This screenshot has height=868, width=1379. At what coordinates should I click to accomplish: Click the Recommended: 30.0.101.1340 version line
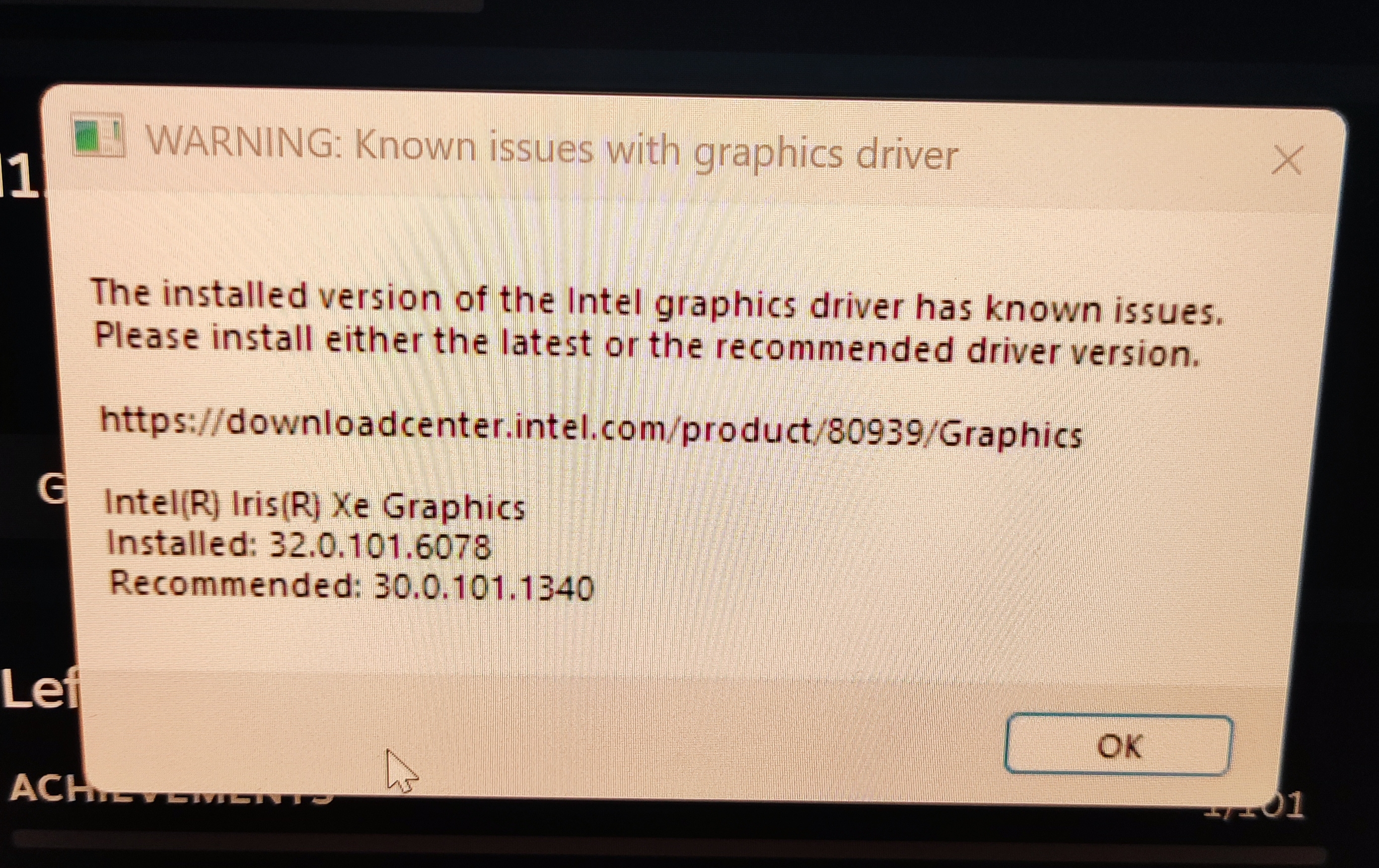[x=351, y=586]
